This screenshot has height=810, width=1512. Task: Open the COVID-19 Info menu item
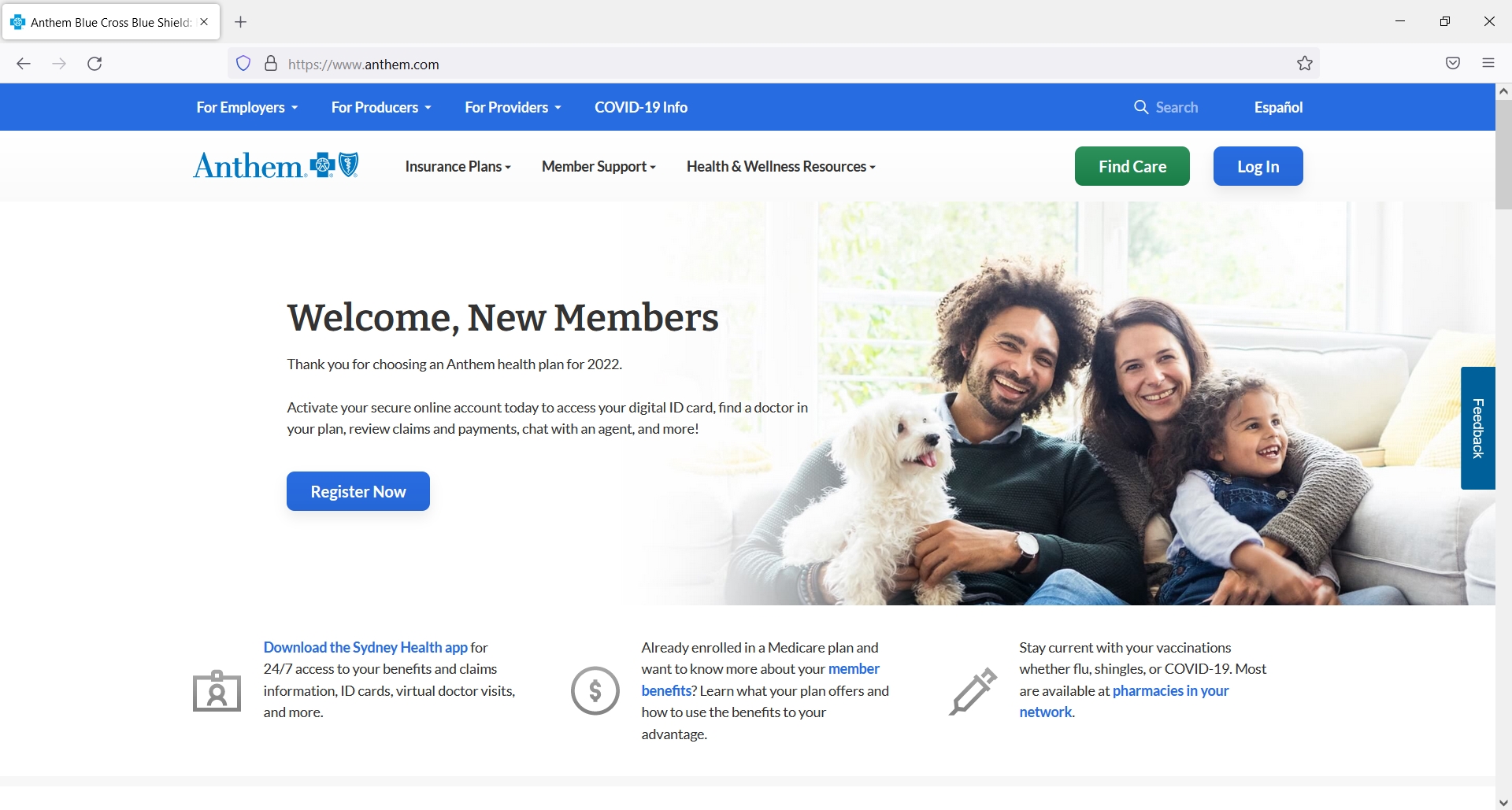641,107
